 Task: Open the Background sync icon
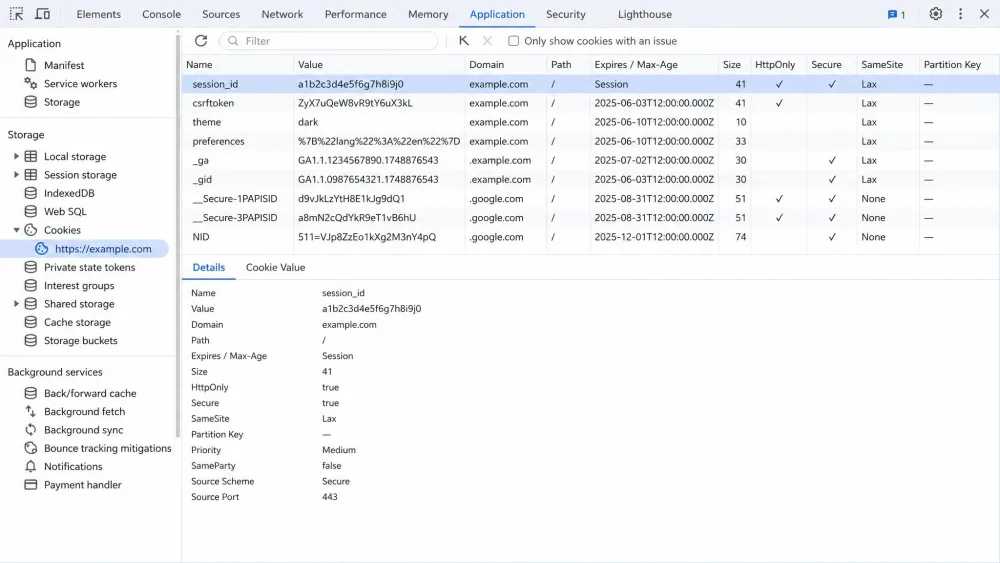(x=31, y=430)
